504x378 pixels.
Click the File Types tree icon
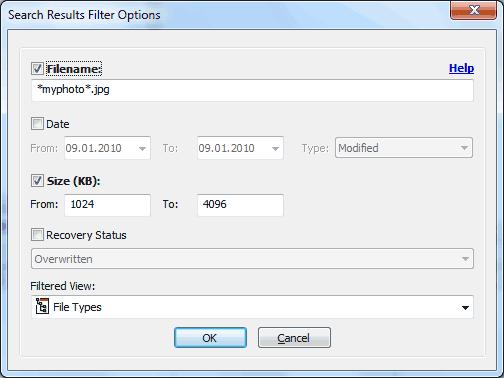coord(42,306)
